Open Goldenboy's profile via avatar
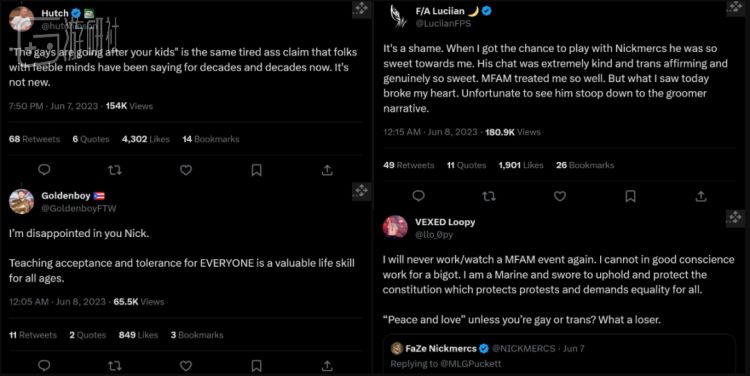This screenshot has width=750, height=376. click(x=21, y=201)
